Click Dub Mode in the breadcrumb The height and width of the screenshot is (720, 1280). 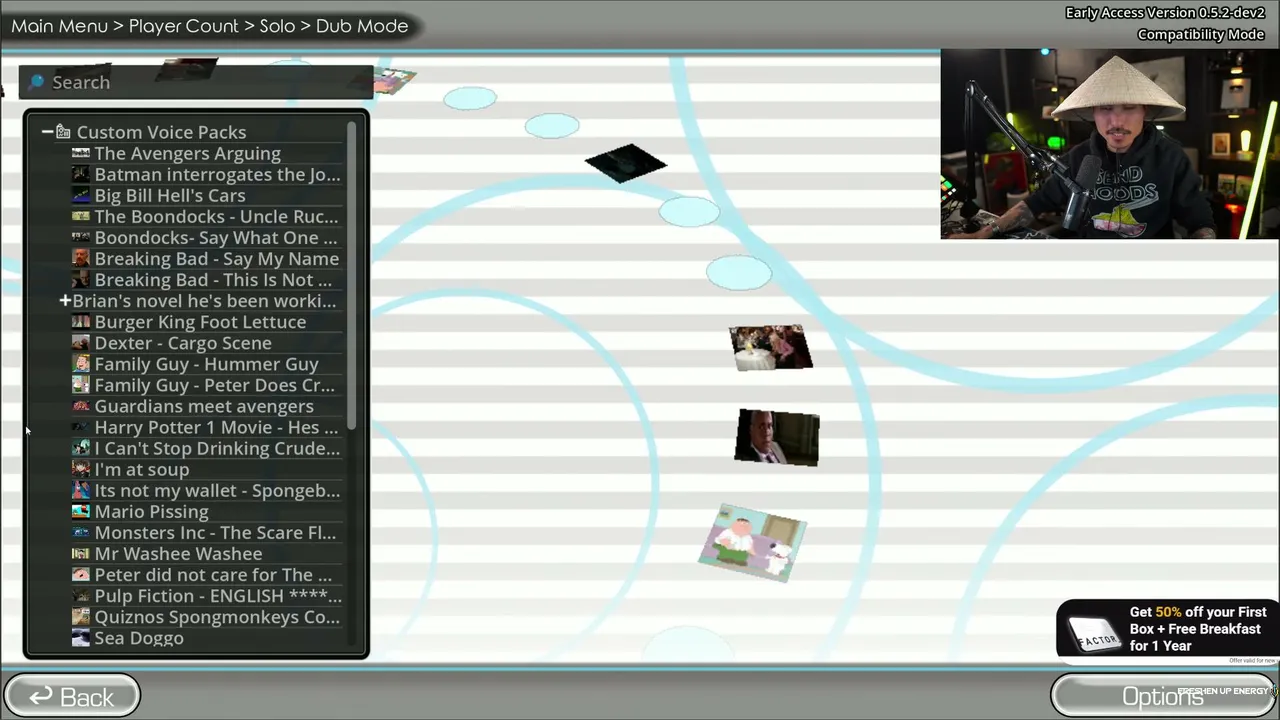click(x=362, y=26)
